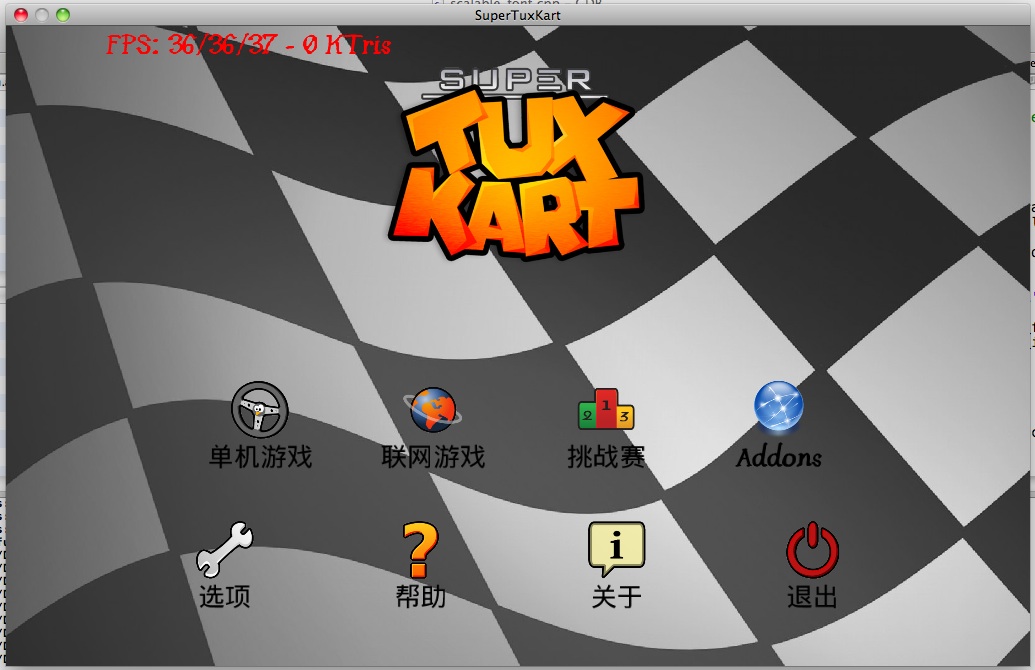
Task: Select the 联网游戏 text label
Action: [433, 458]
